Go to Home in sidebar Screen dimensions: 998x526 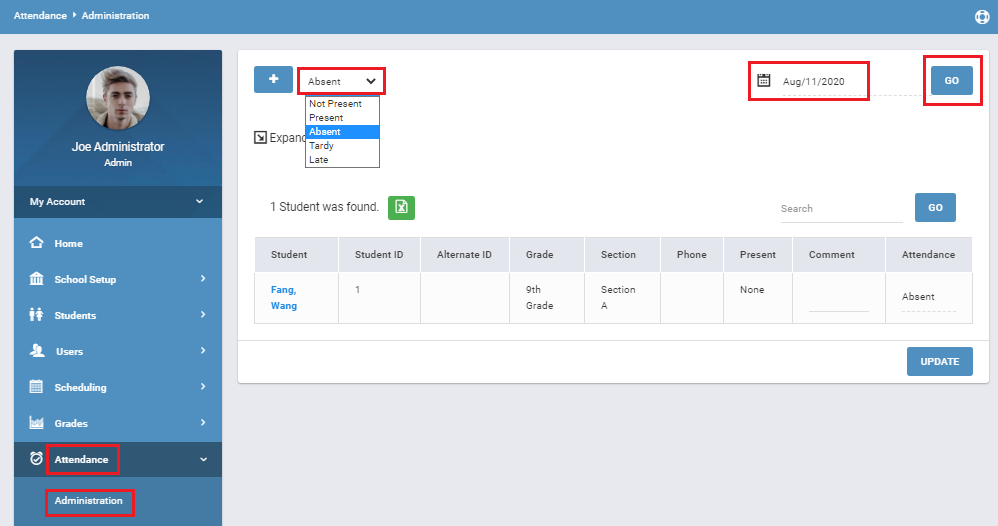tap(69, 243)
